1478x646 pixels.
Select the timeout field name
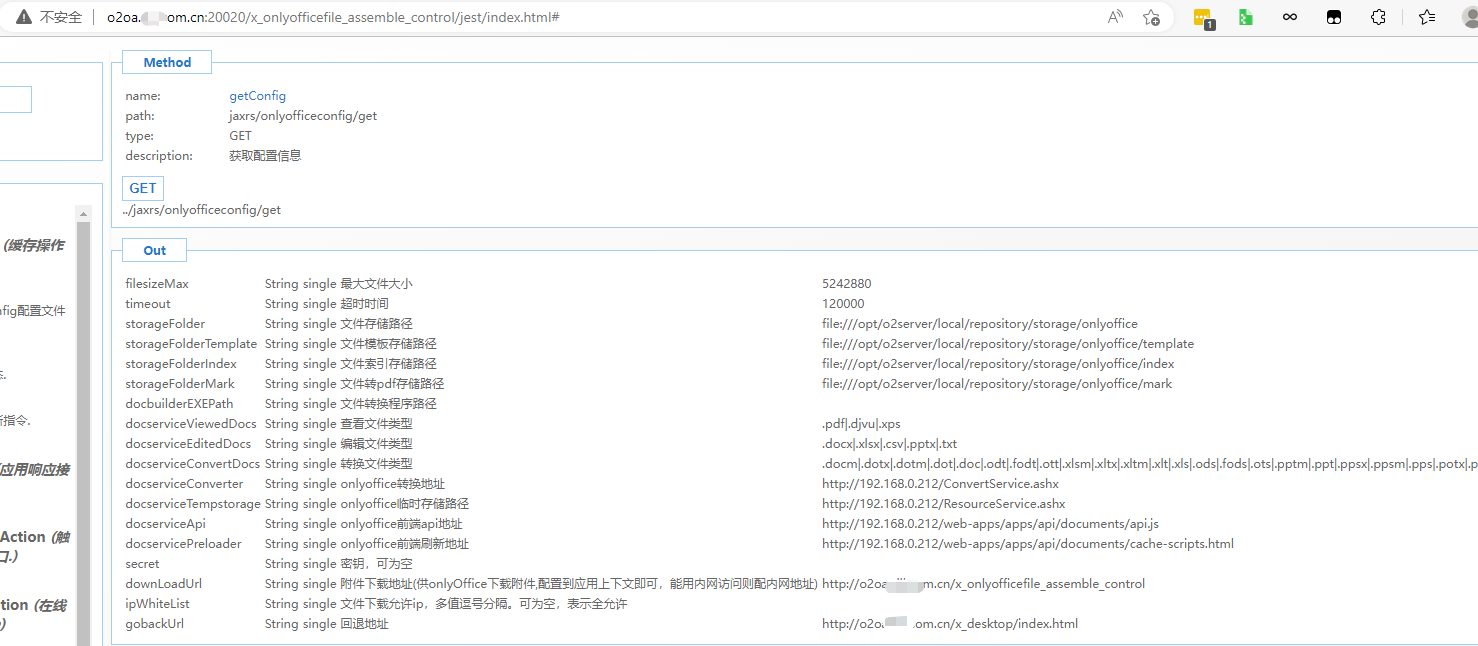148,304
